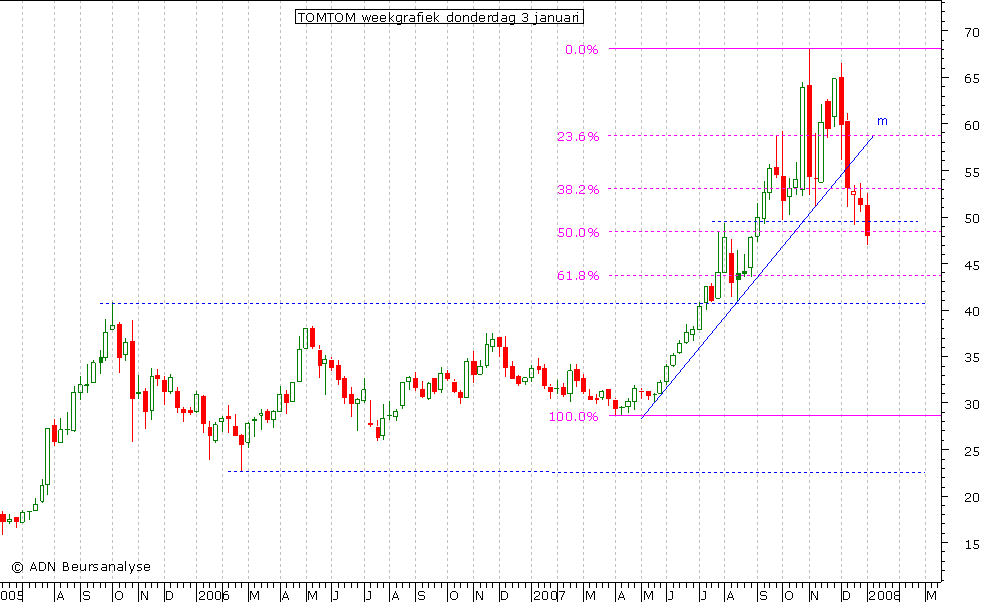Click the 40 price axis value

[971, 311]
